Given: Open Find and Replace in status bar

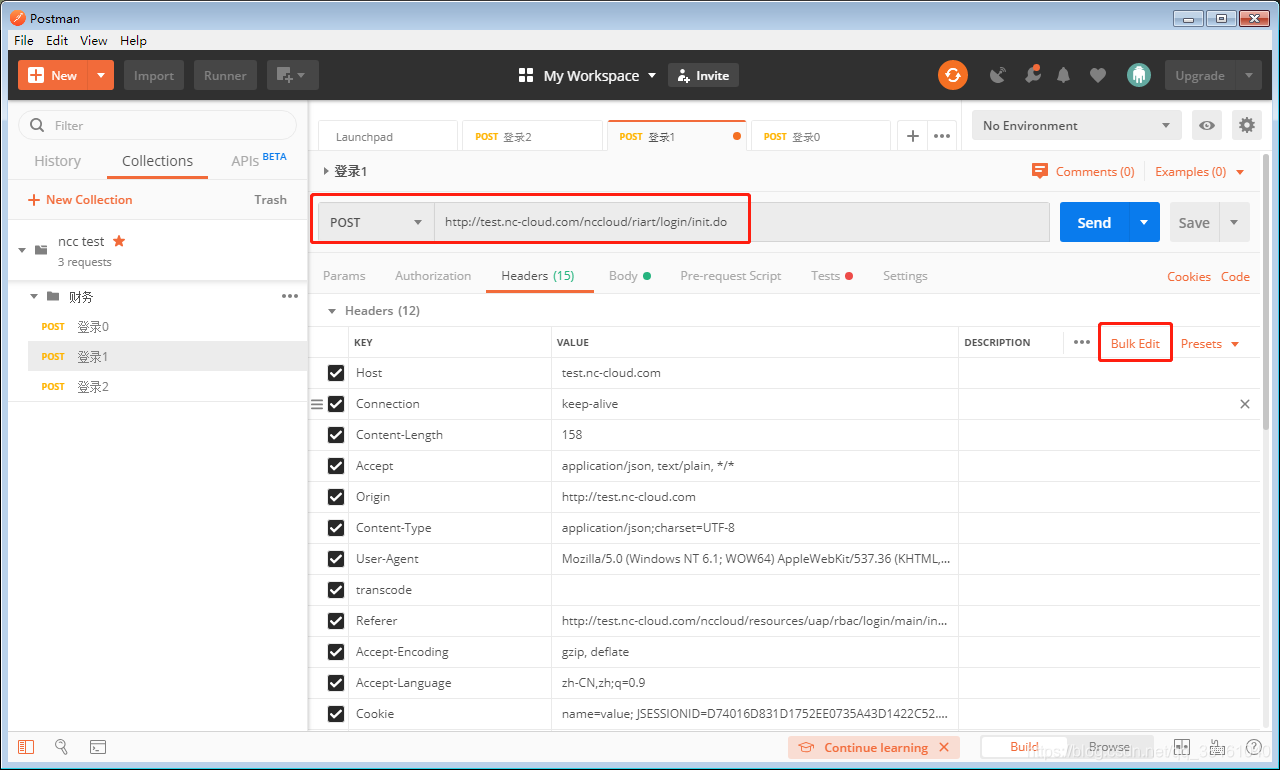Looking at the screenshot, I should coord(61,747).
